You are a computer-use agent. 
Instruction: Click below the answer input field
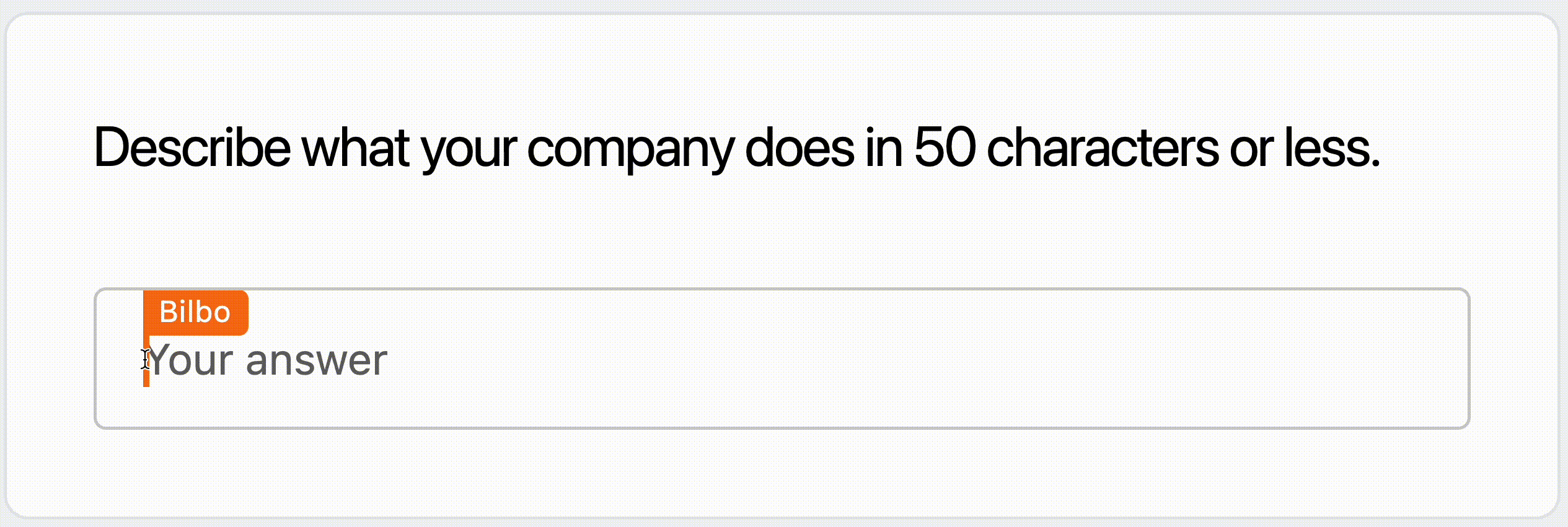tap(784, 452)
